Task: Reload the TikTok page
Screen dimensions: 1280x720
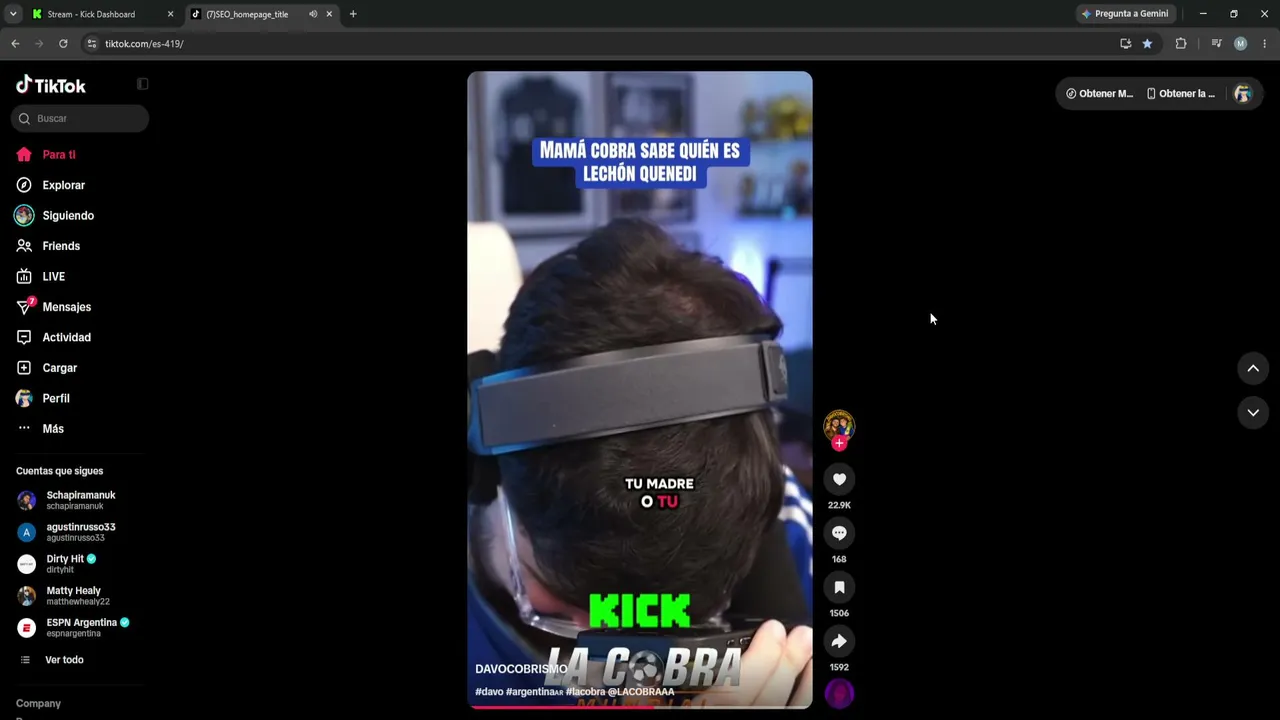Action: pyautogui.click(x=63, y=44)
